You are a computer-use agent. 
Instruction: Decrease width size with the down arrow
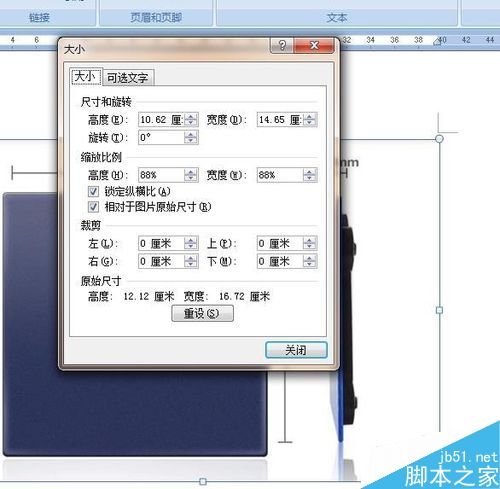click(x=310, y=123)
